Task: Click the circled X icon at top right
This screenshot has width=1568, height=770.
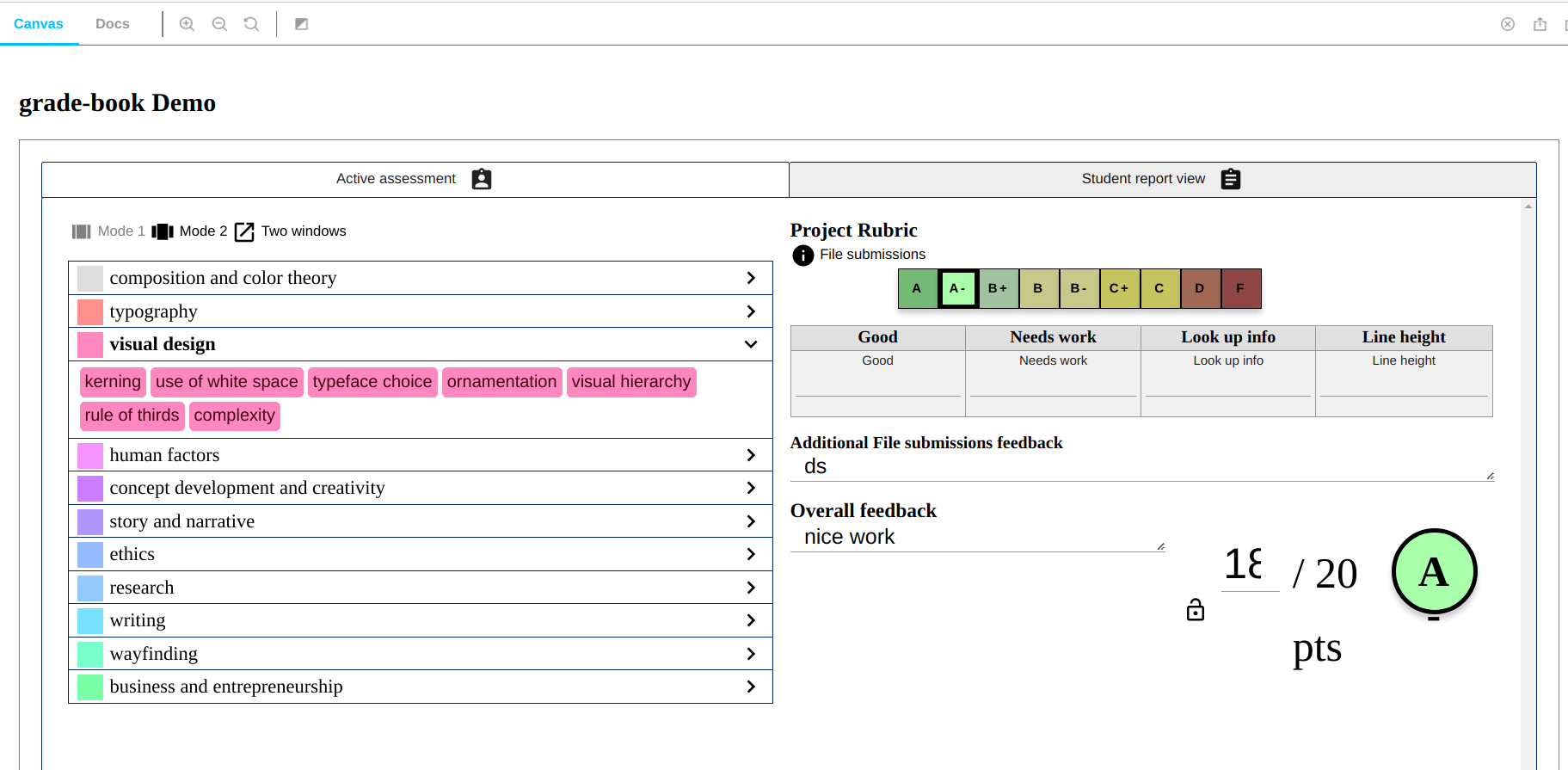Action: (1508, 24)
